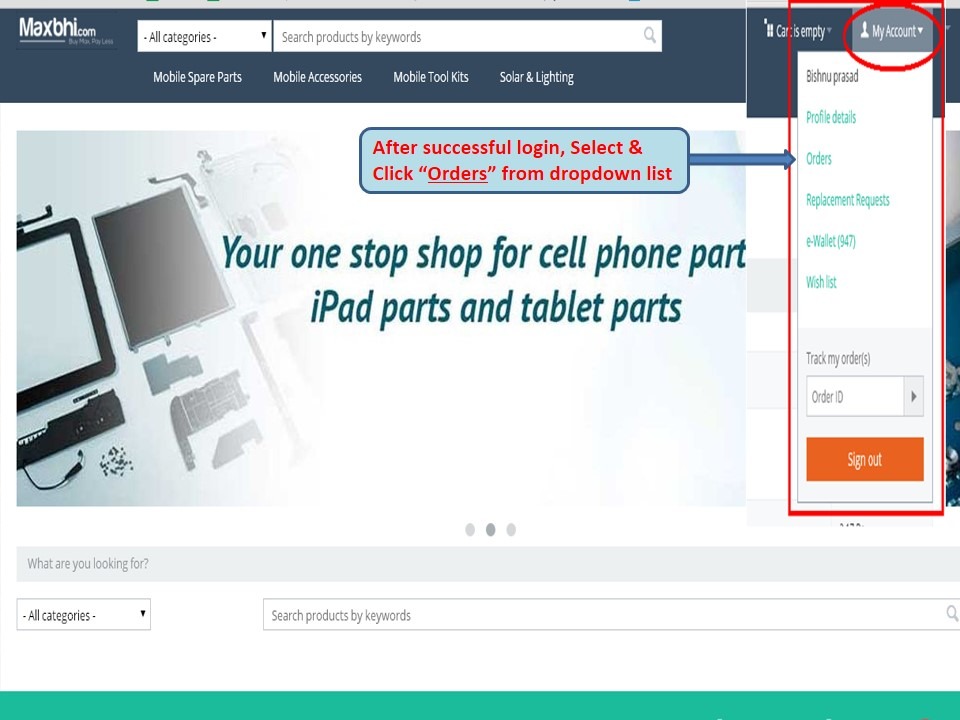Open the top All categories dropdown

(204, 36)
